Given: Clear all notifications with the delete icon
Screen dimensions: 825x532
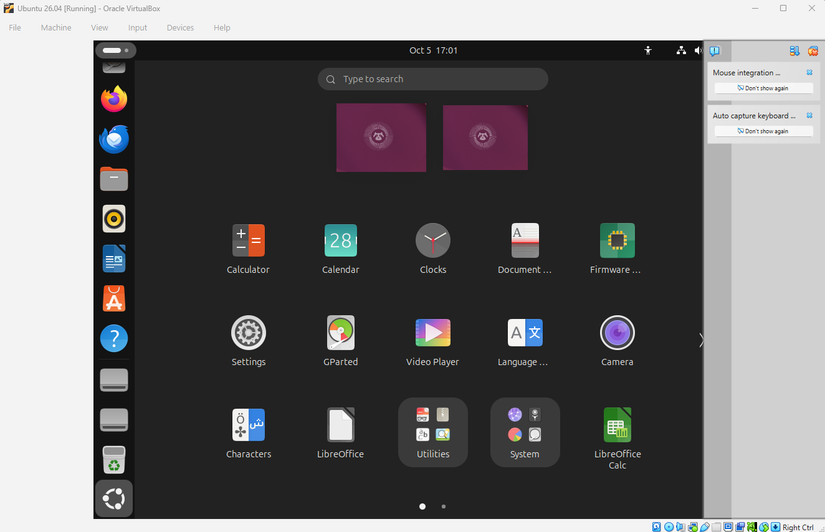Looking at the screenshot, I should click(x=813, y=51).
